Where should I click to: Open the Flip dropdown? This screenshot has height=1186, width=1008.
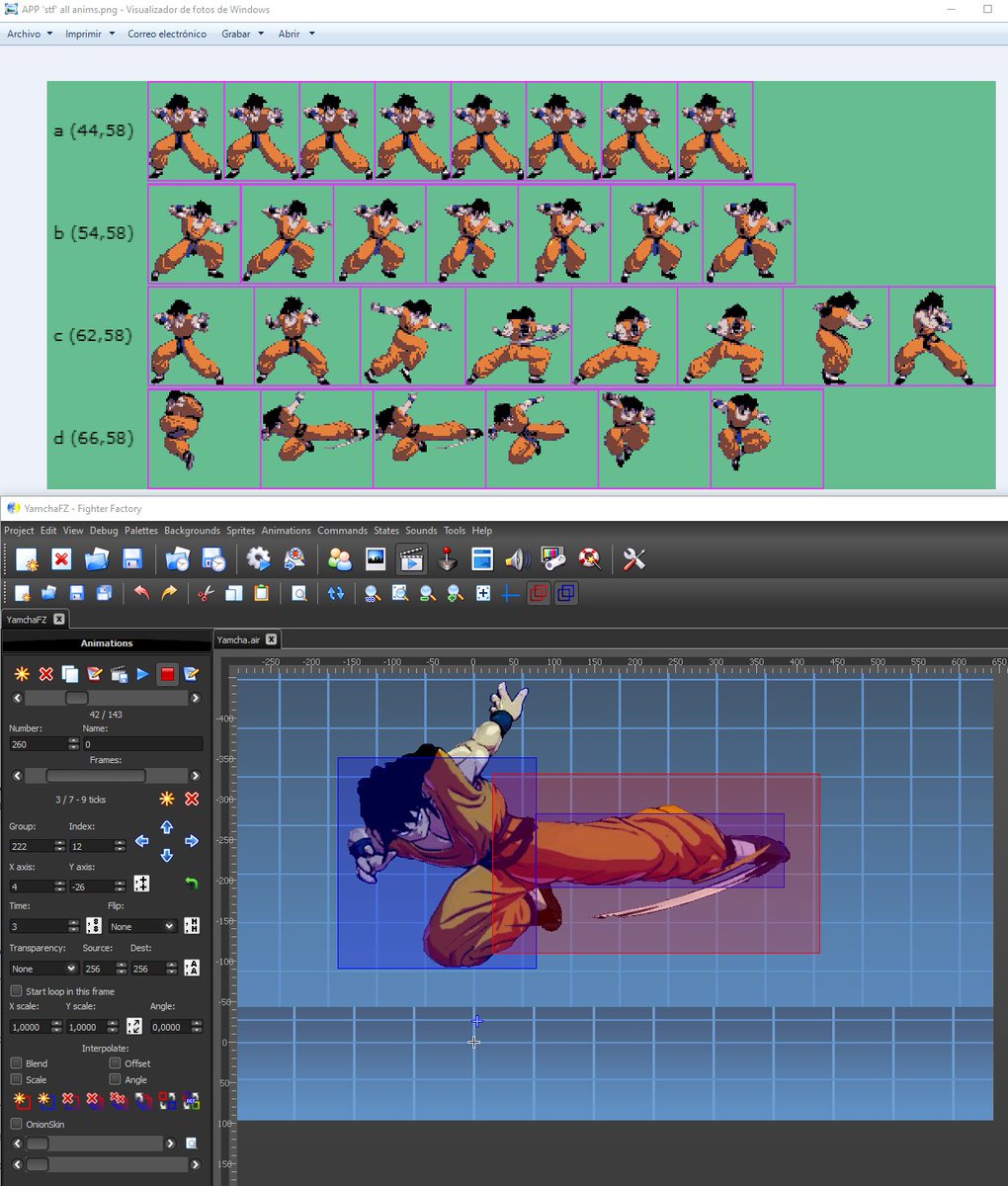click(142, 926)
